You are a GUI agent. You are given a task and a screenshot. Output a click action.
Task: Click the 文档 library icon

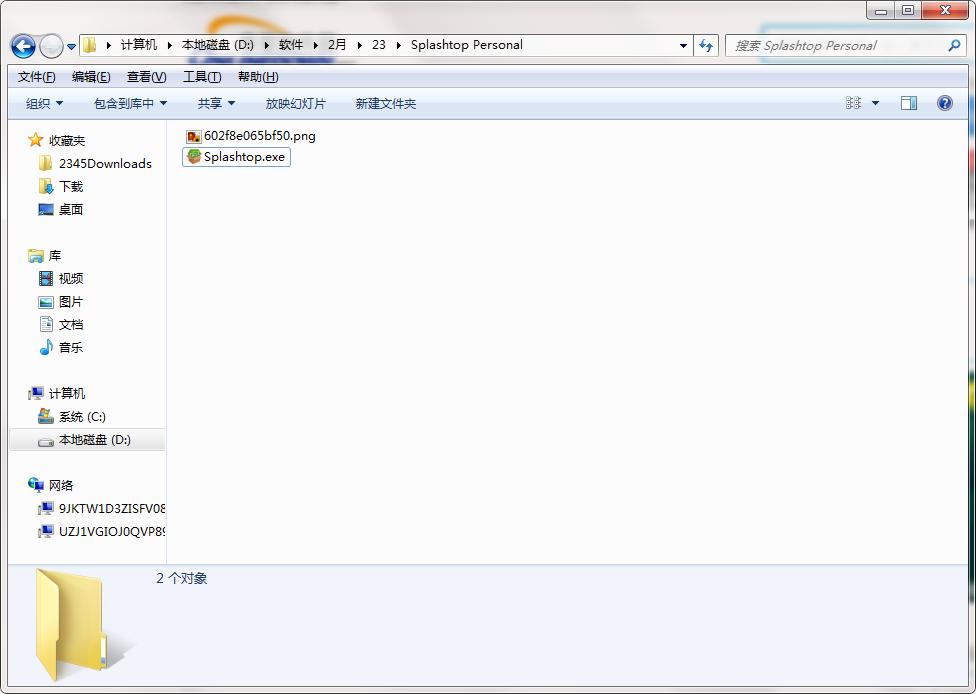(x=46, y=324)
